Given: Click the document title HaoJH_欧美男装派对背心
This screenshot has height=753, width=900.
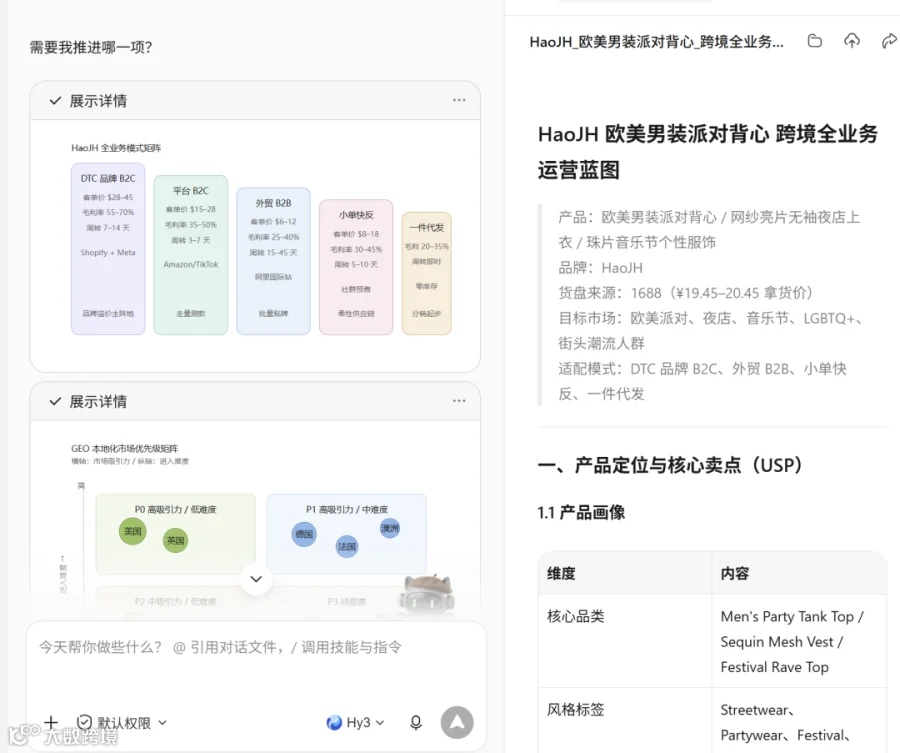Looking at the screenshot, I should [656, 42].
